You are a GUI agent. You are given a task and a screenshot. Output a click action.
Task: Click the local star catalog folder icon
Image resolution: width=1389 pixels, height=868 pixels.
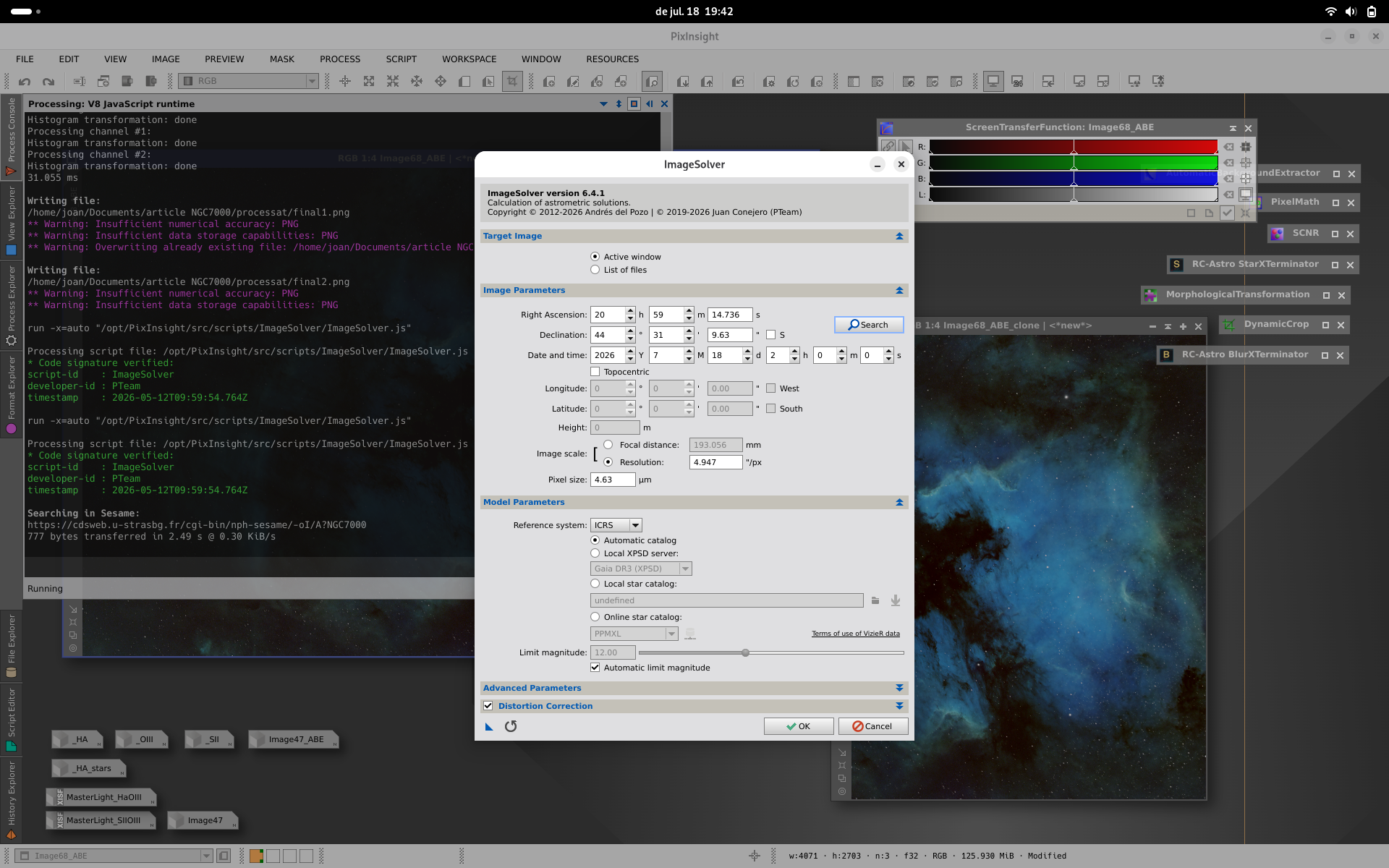point(875,600)
